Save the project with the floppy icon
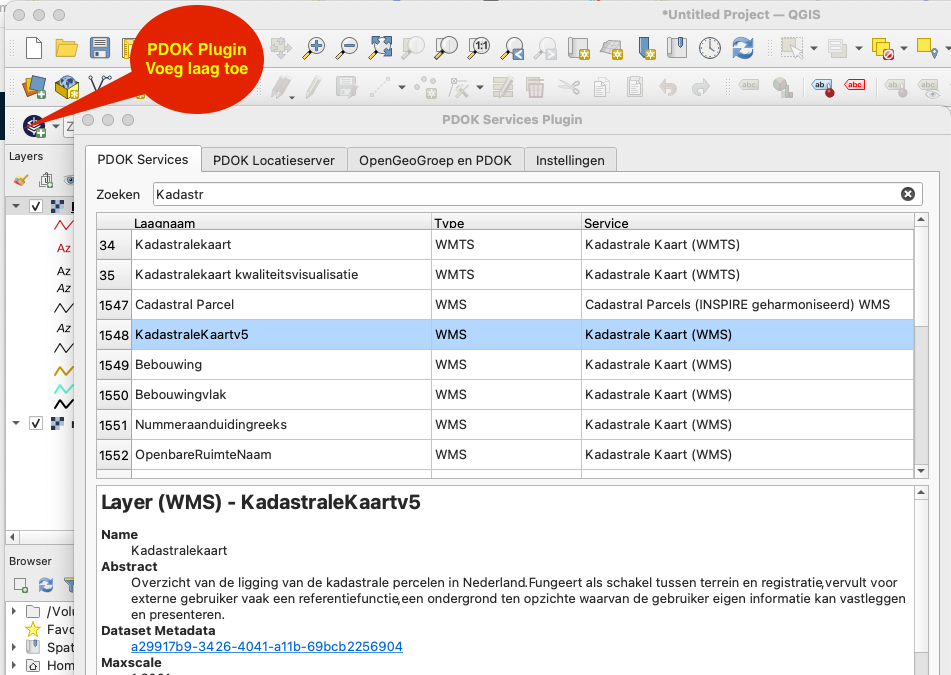 100,48
